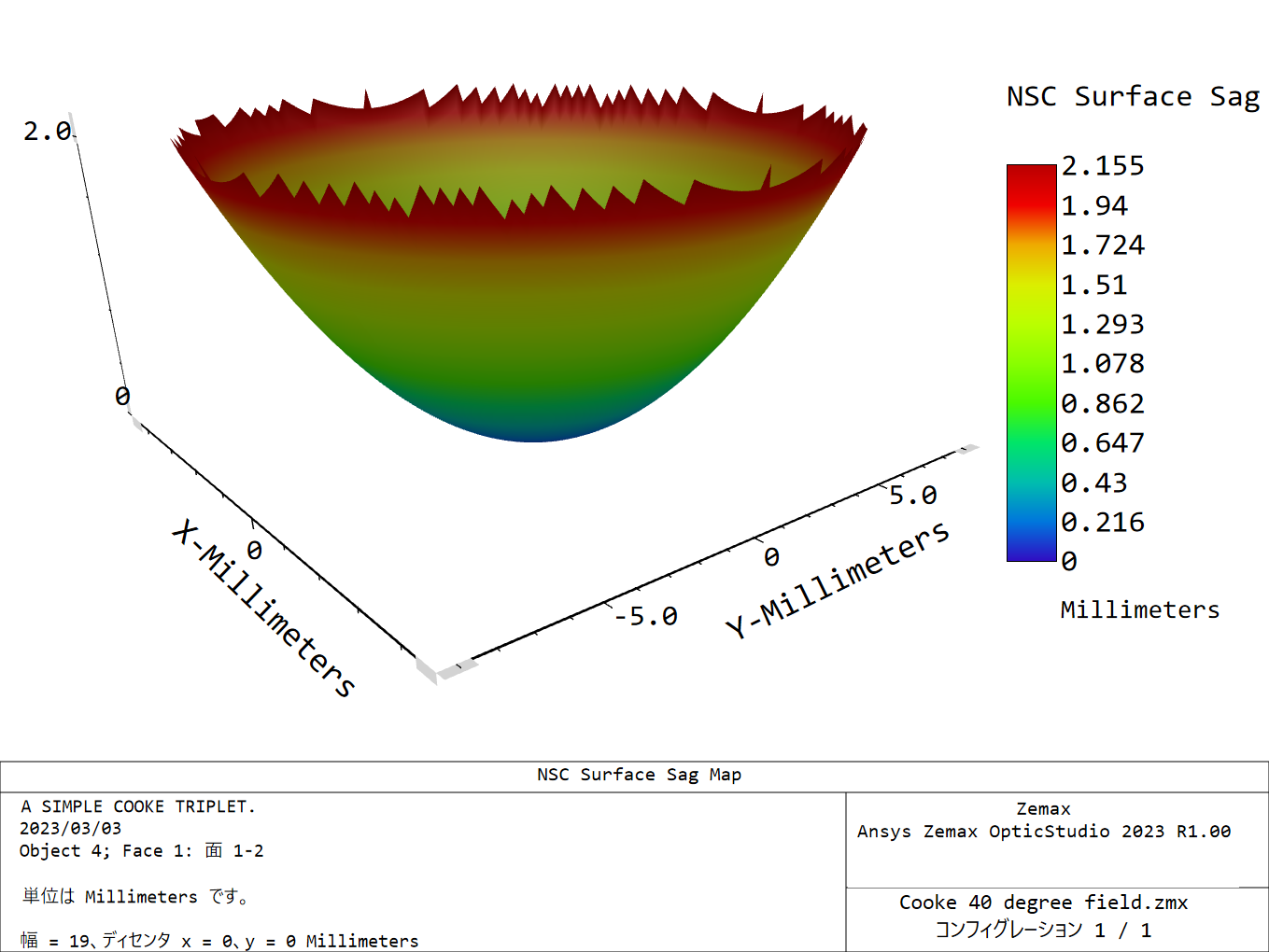Select the "幅 = 19、ディセンタ" line

219,941
